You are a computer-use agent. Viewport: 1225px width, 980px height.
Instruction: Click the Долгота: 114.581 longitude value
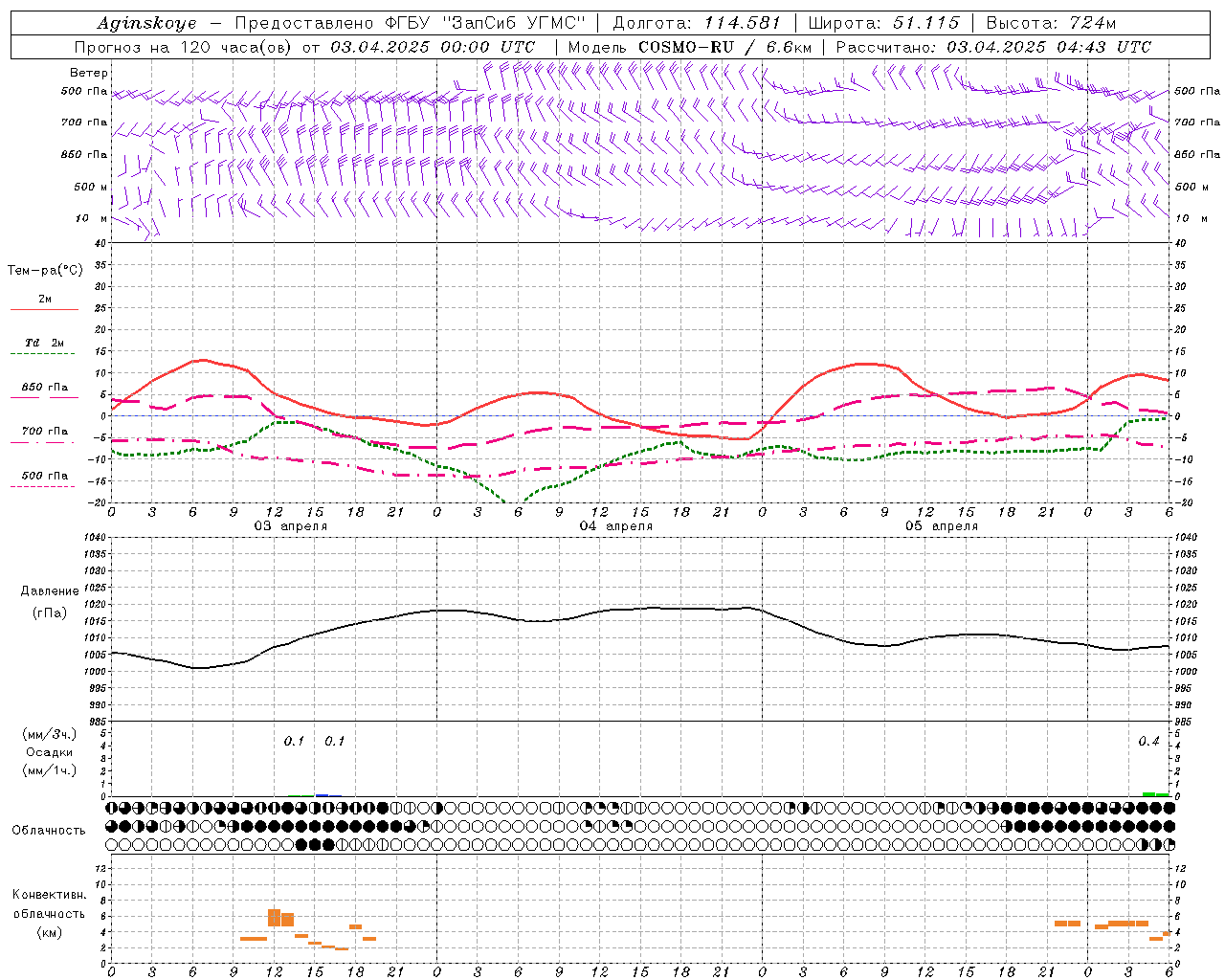click(697, 23)
